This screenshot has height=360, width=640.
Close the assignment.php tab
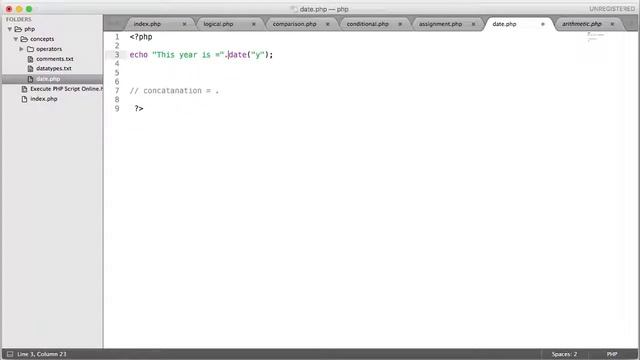(x=473, y=24)
